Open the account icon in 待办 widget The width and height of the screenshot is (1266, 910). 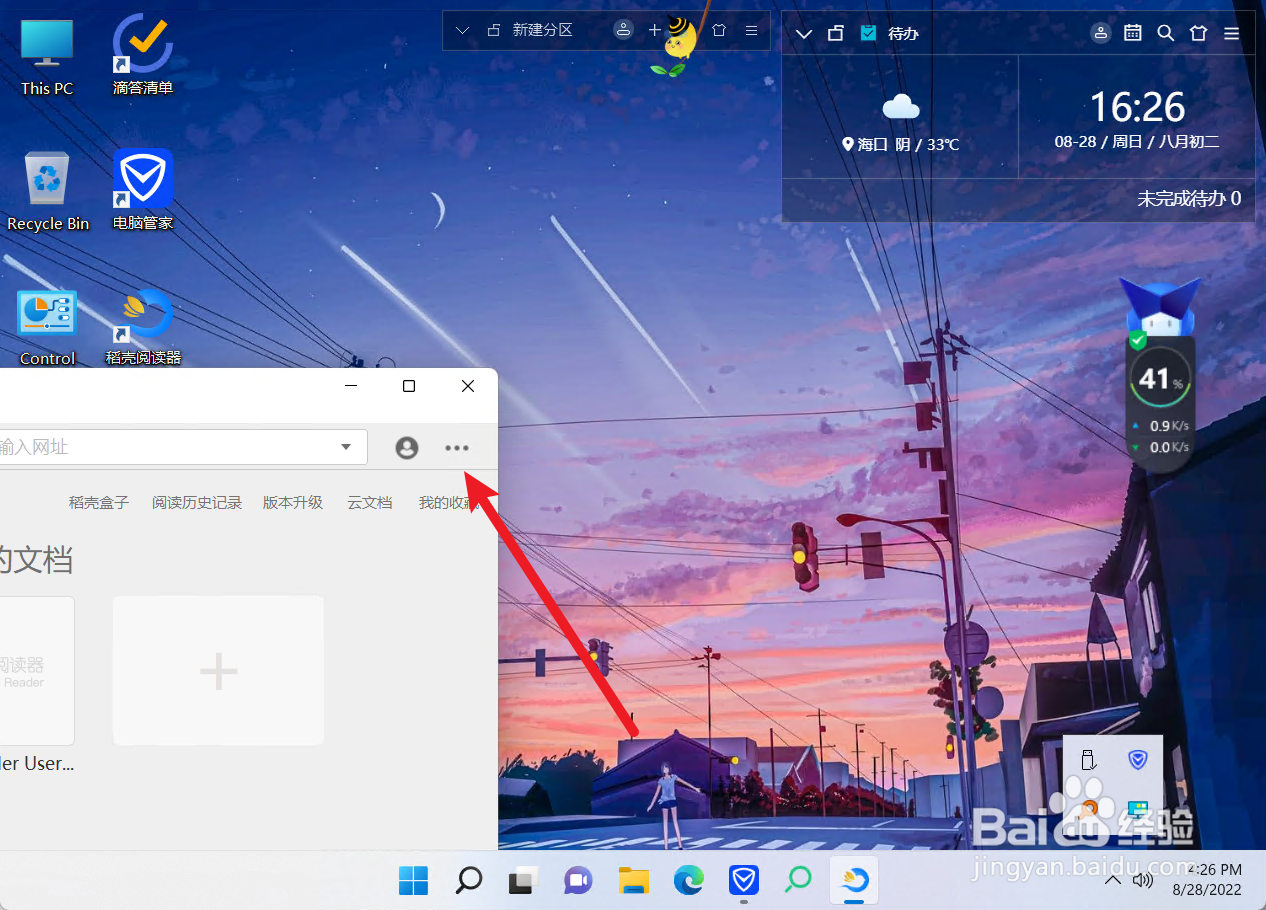click(x=1100, y=33)
